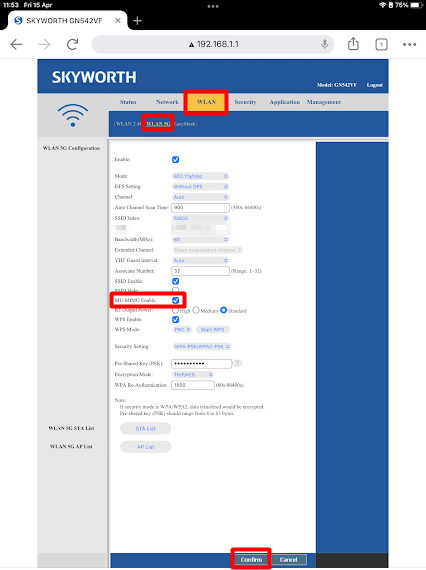Open a new tab with plus icon
Screen dimensions: 426x570
click(137, 21)
